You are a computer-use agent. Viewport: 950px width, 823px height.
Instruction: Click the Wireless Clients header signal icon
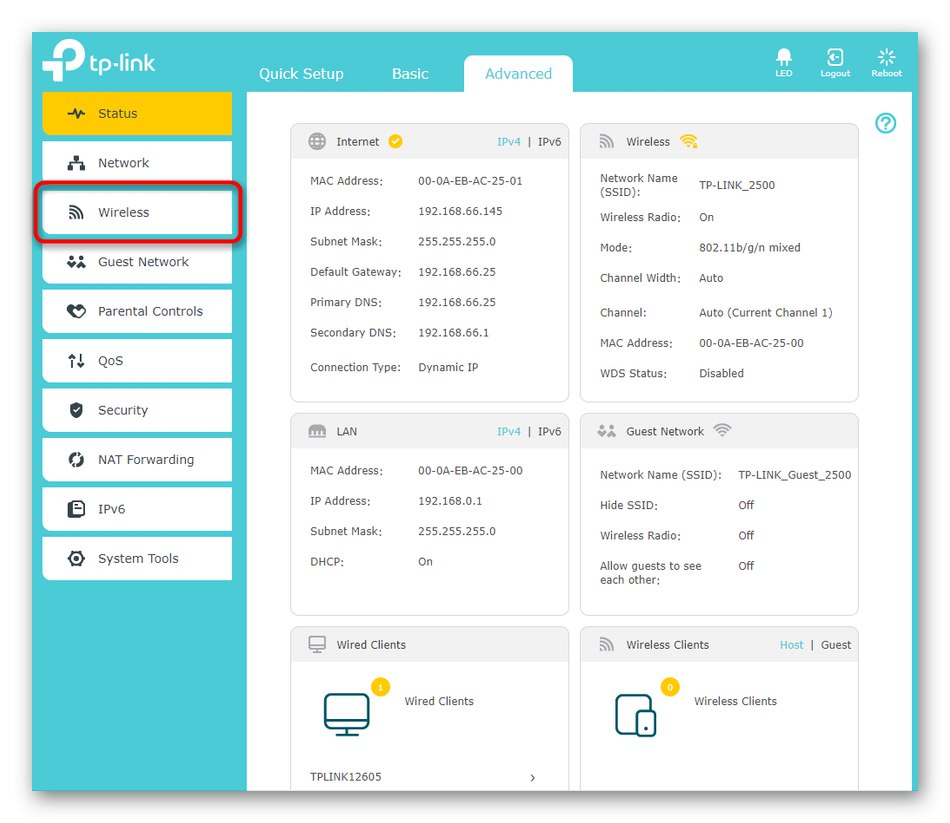pos(606,644)
